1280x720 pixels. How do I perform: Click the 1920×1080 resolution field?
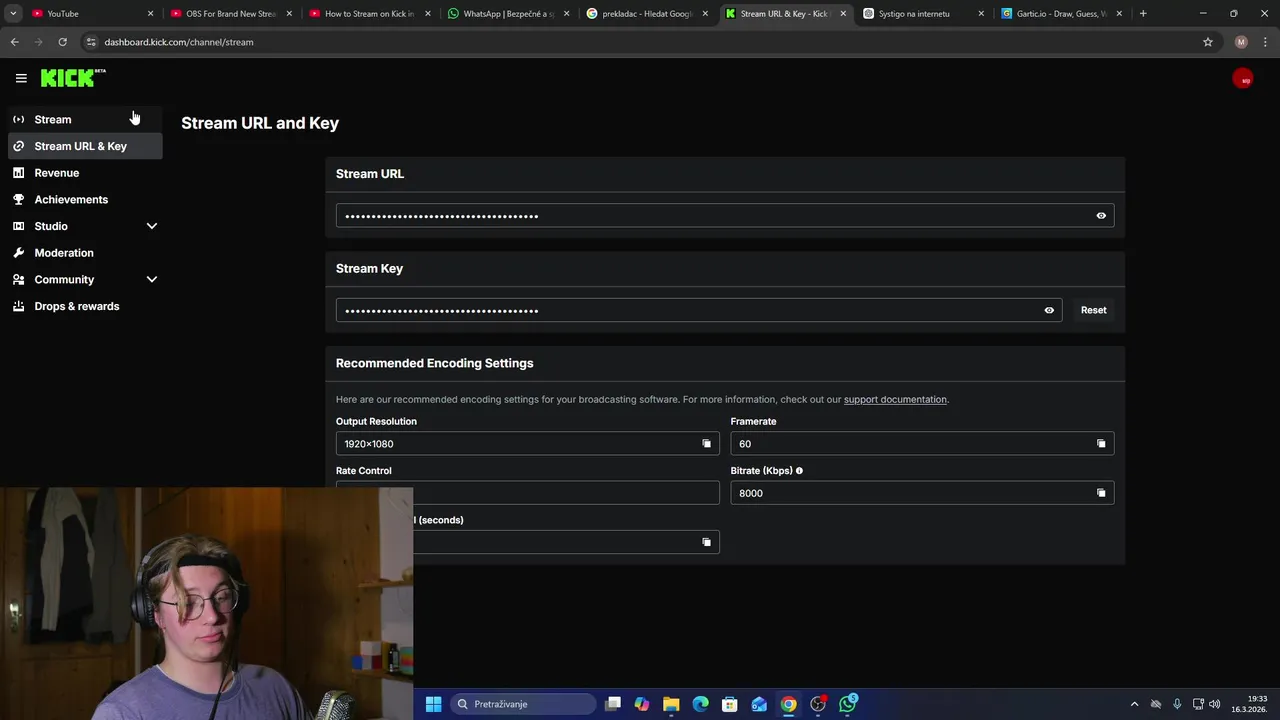pyautogui.click(x=528, y=444)
